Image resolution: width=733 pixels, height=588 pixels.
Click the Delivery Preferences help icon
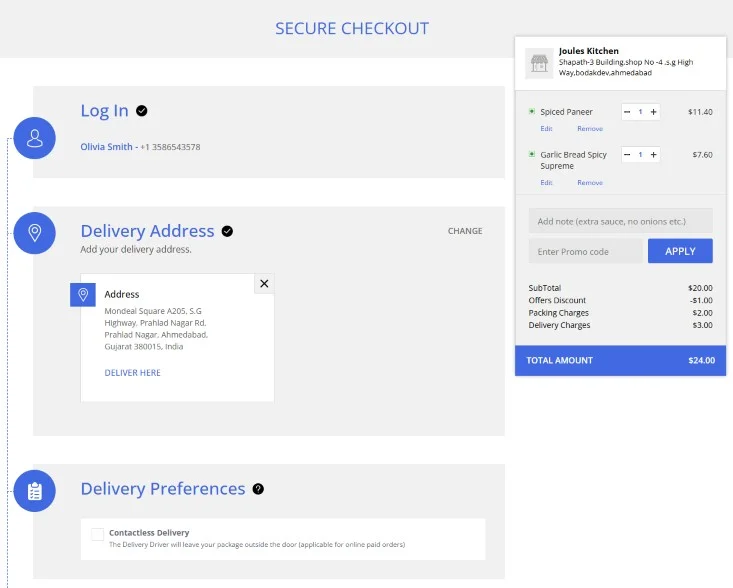coord(258,489)
